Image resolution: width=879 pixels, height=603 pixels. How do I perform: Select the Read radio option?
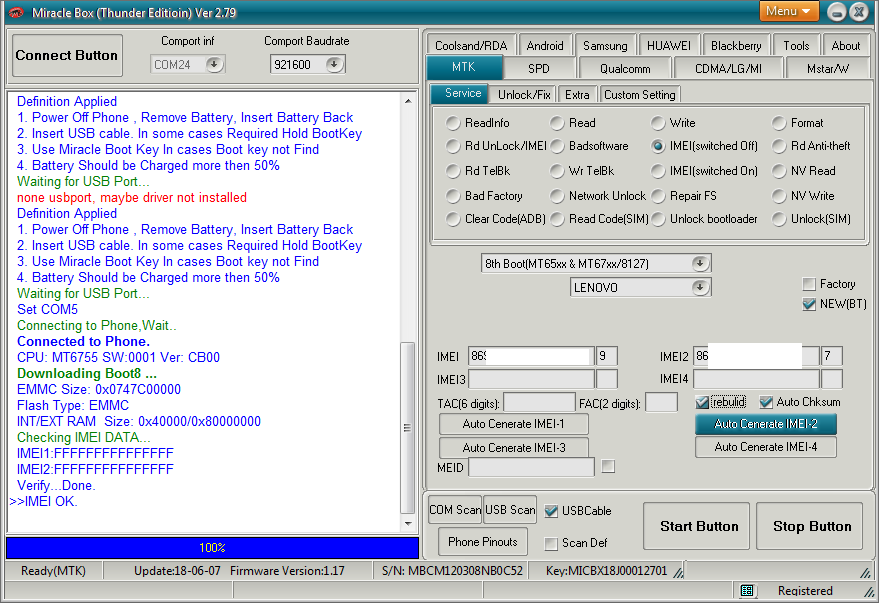coord(557,123)
